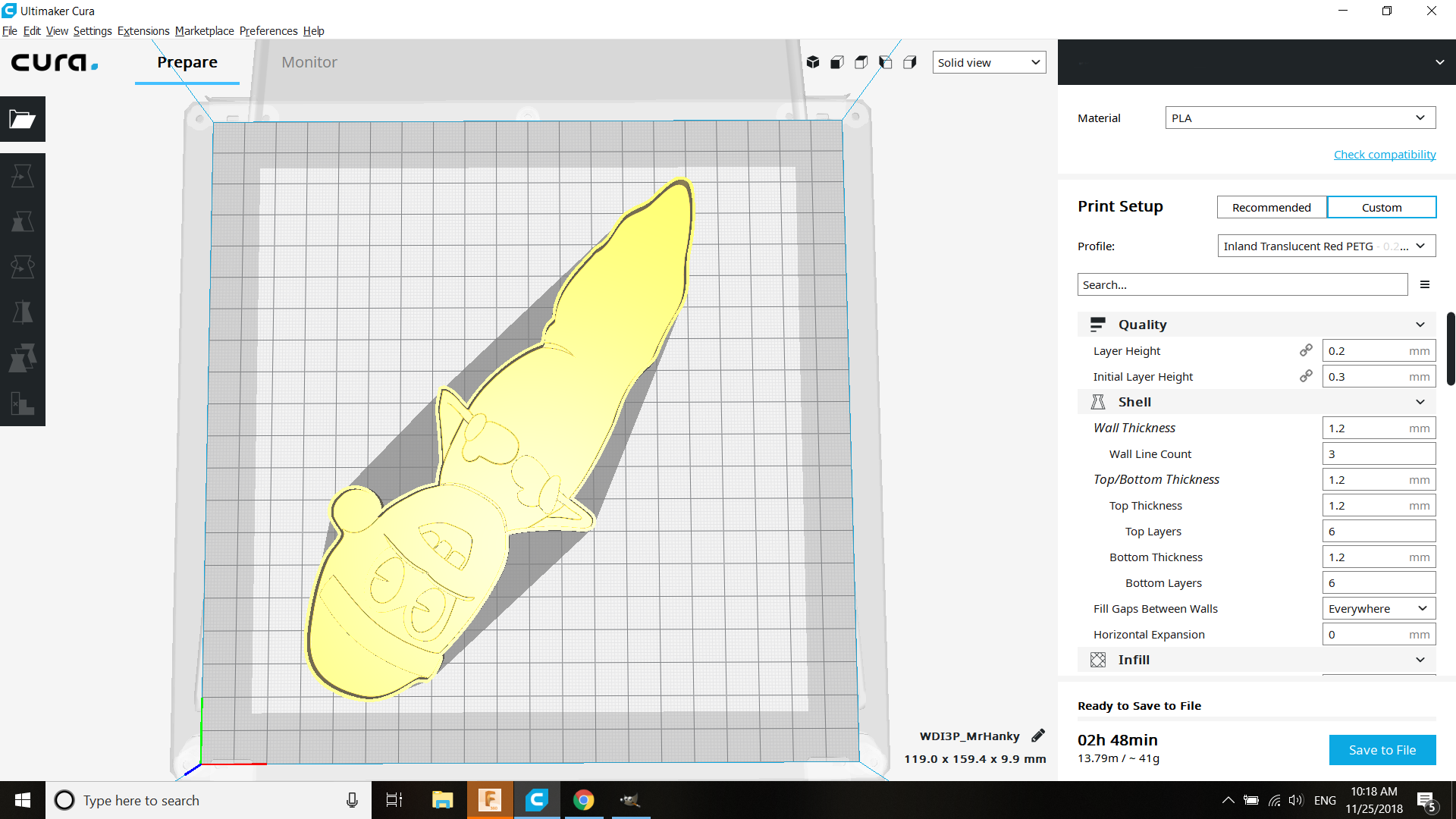Click the microphone icon in taskbar search
The width and height of the screenshot is (1456, 819).
(x=352, y=800)
